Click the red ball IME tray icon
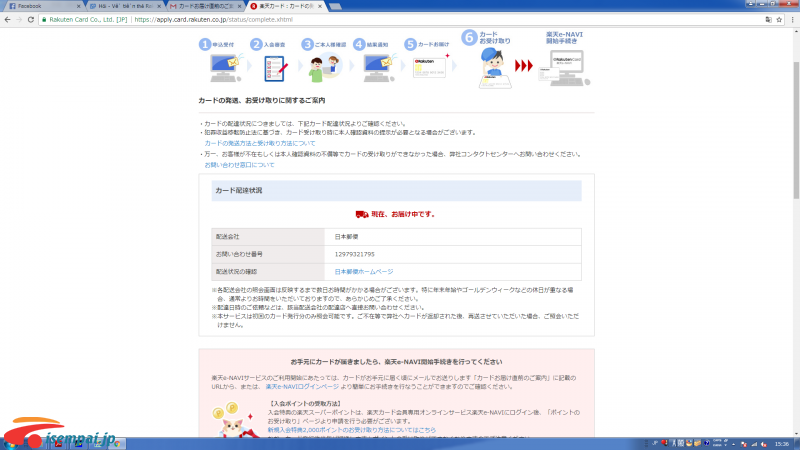This screenshot has height=450, width=800. (664, 443)
